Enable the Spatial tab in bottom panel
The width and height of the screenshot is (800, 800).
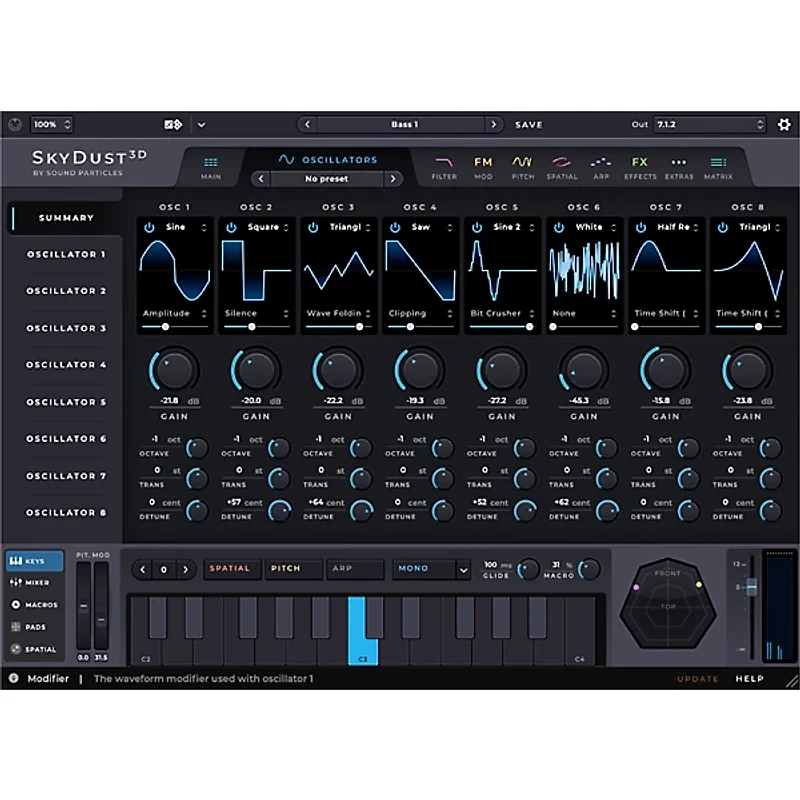pyautogui.click(x=35, y=650)
